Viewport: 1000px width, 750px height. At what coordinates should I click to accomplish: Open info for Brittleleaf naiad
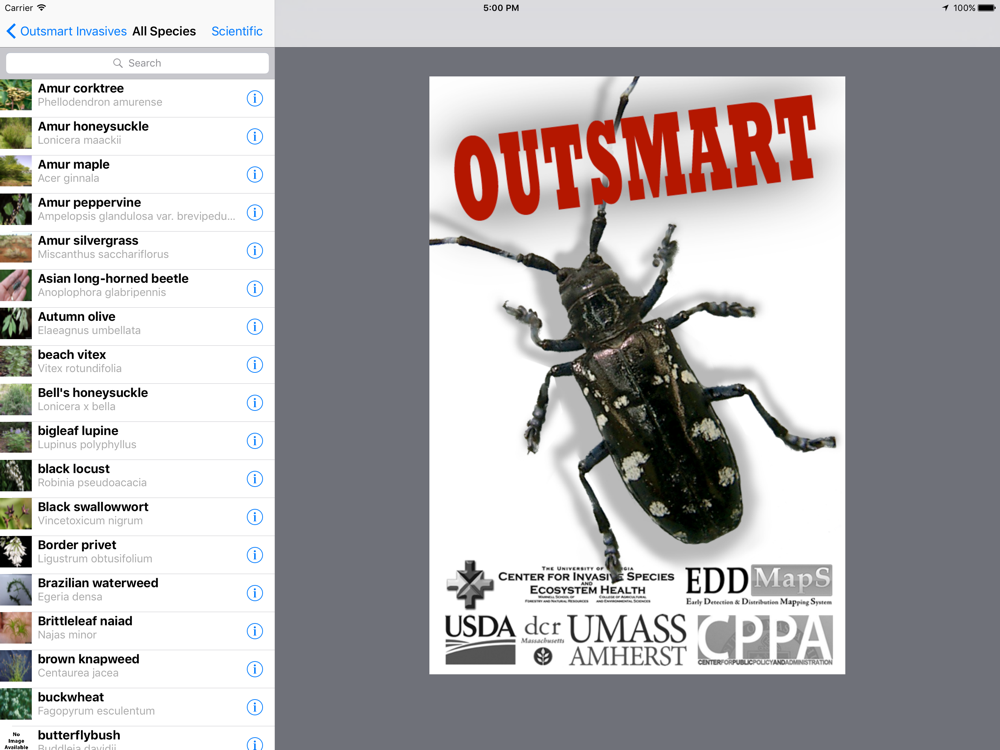coord(254,631)
